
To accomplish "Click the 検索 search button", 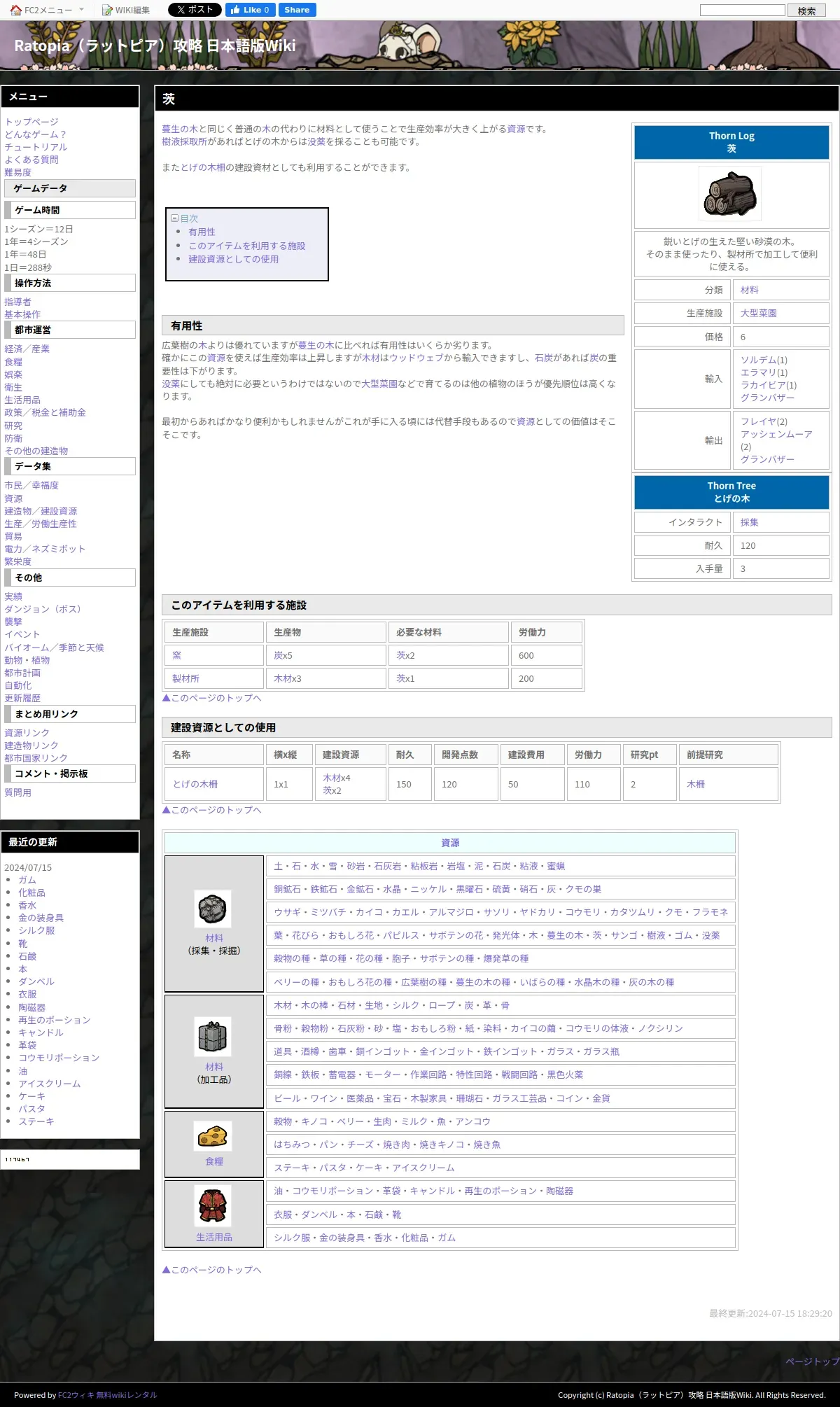I will tap(806, 10).
